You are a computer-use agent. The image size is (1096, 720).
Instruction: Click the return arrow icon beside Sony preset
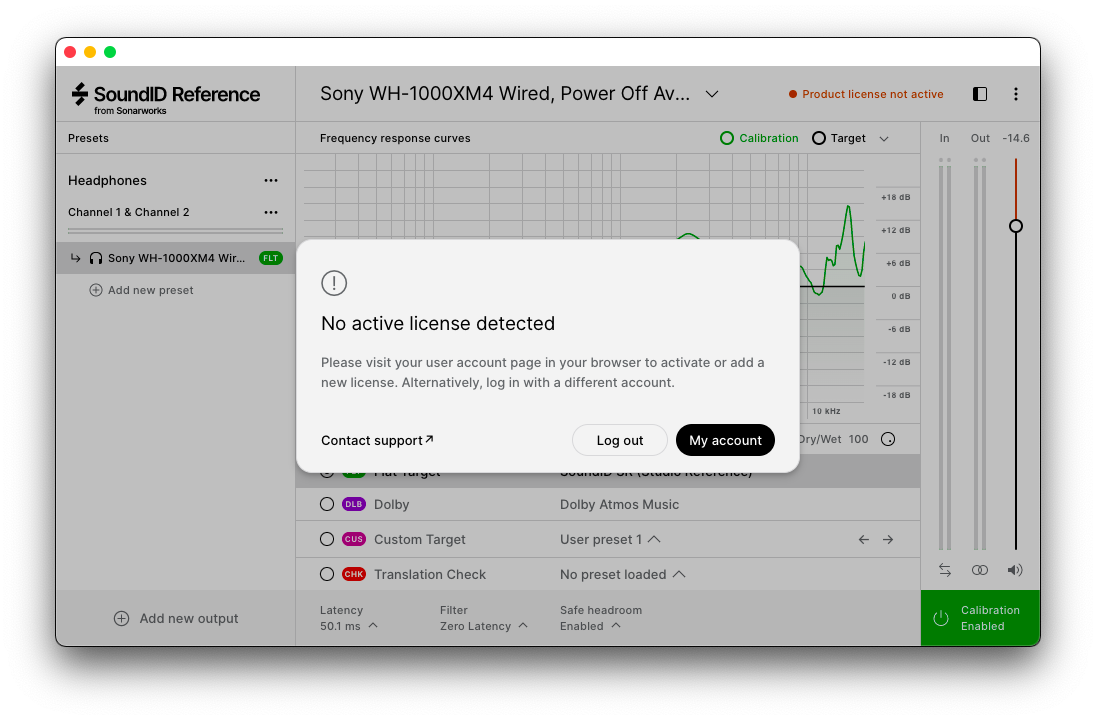pos(75,258)
